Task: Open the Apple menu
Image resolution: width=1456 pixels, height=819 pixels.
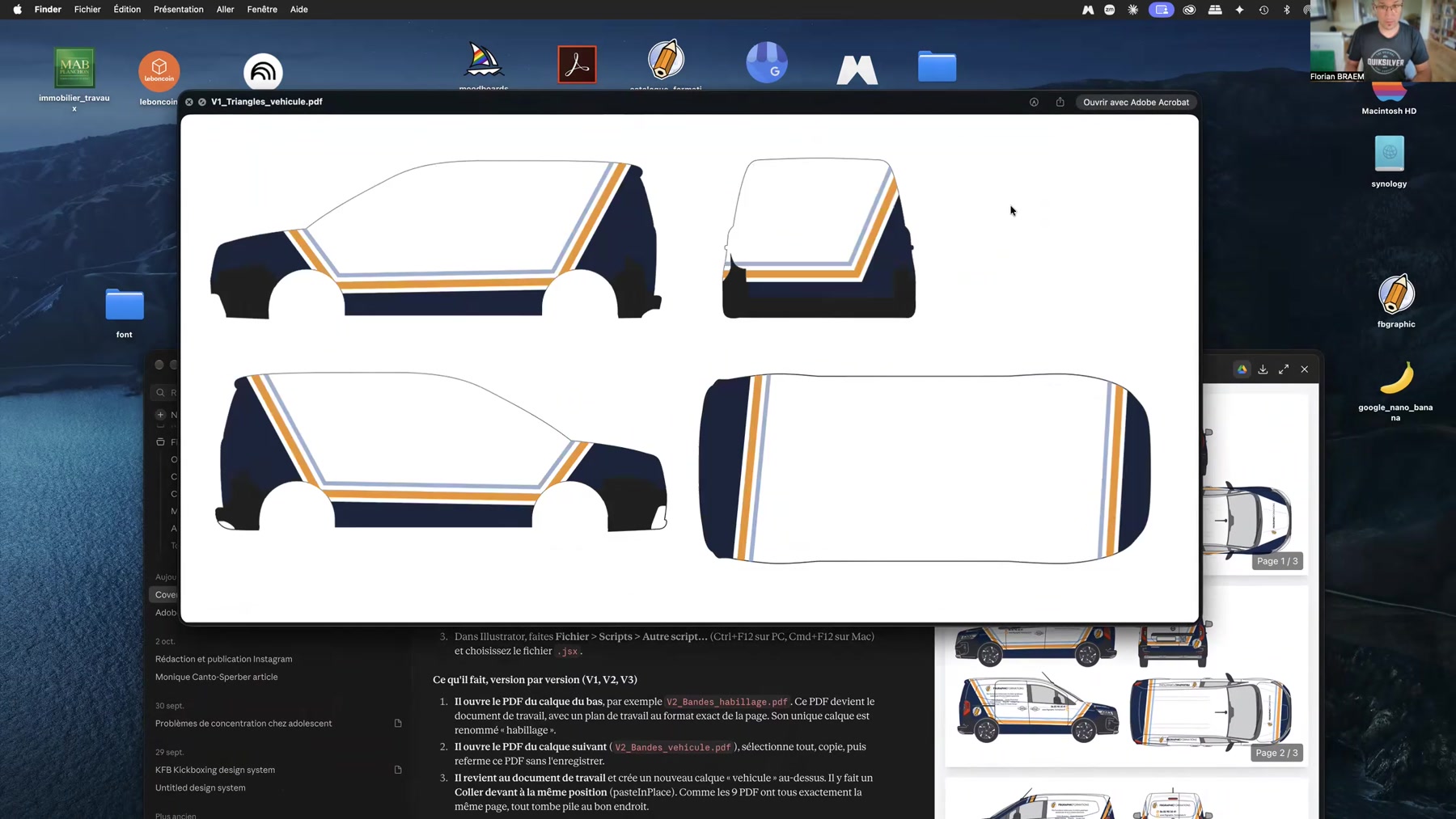Action: click(x=17, y=10)
